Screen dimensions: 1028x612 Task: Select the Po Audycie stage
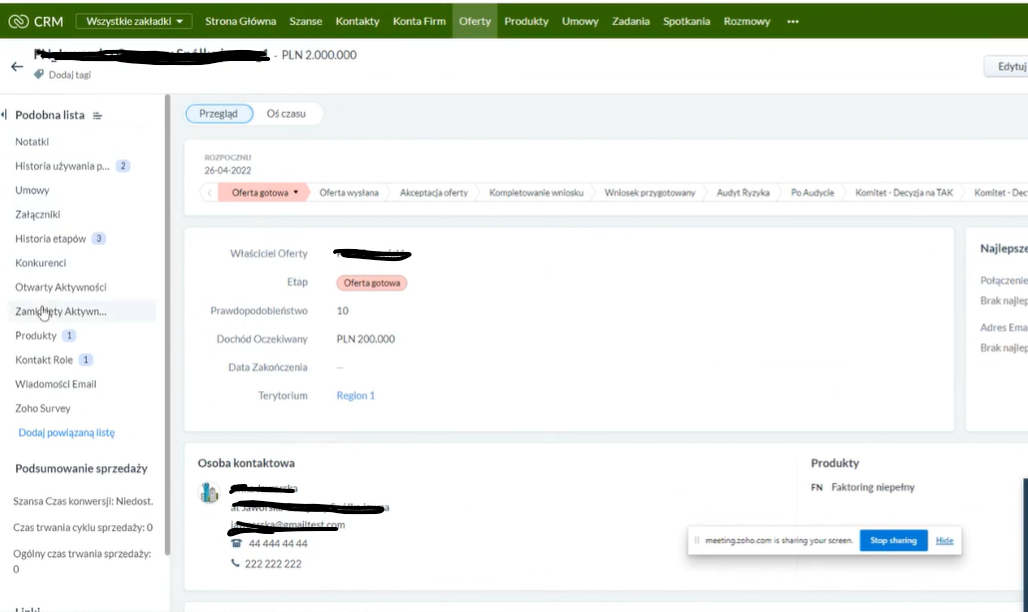coord(812,193)
